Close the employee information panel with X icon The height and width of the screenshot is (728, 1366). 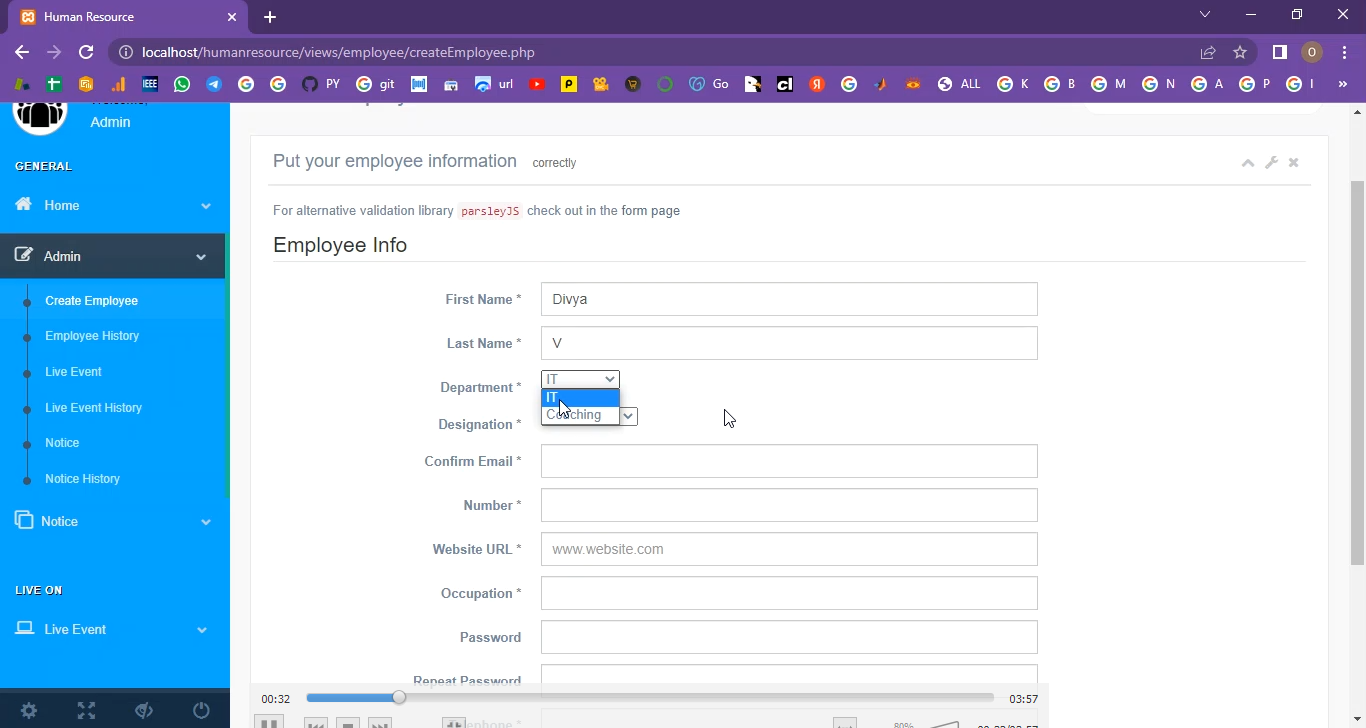pos(1293,163)
